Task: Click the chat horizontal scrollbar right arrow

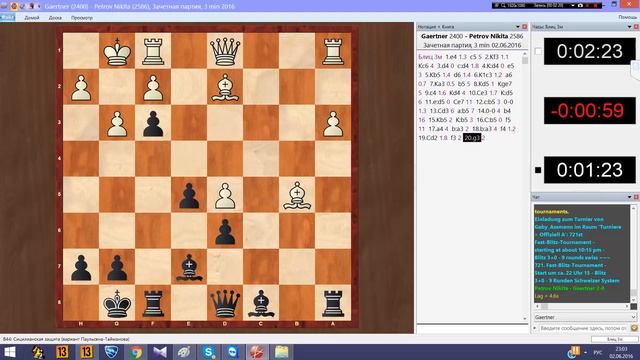Action: 627,306
